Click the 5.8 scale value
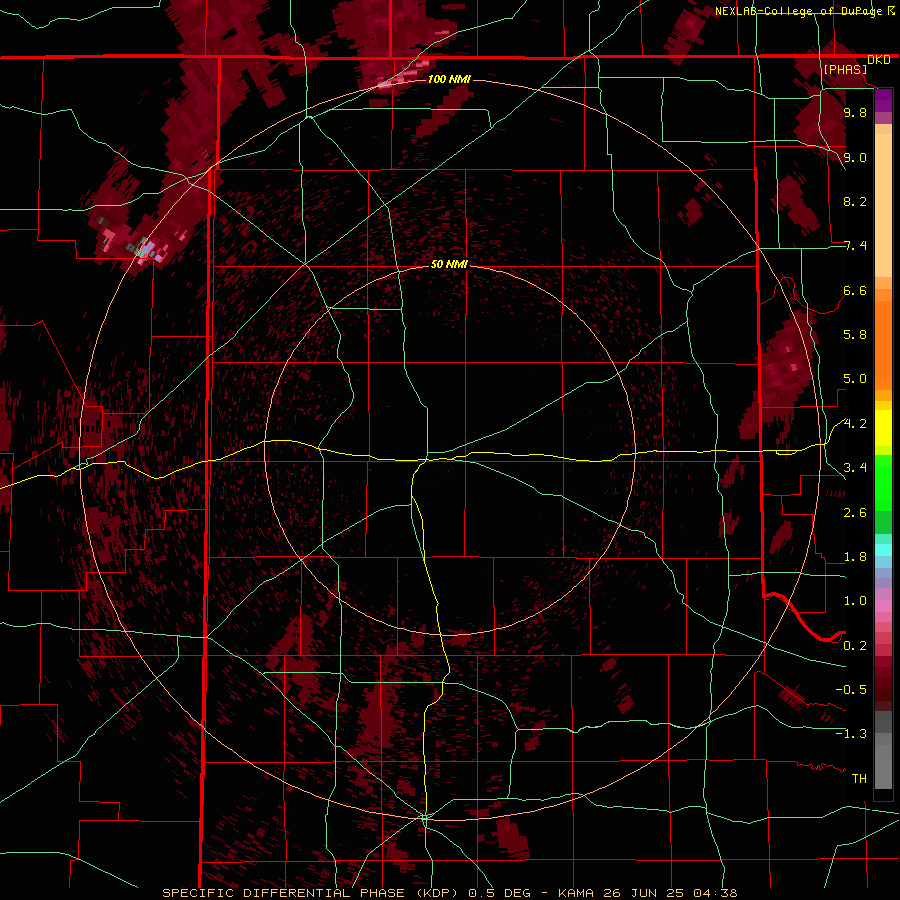This screenshot has width=900, height=900. coord(855,335)
